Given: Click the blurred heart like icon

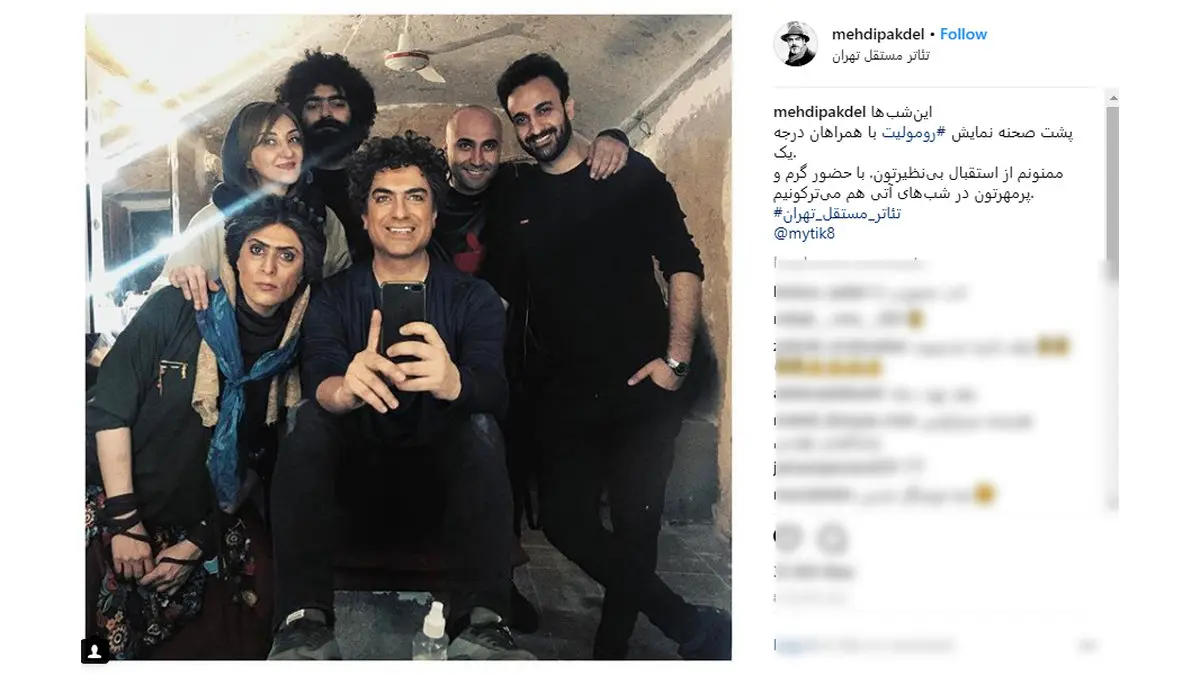Looking at the screenshot, I should click(788, 538).
